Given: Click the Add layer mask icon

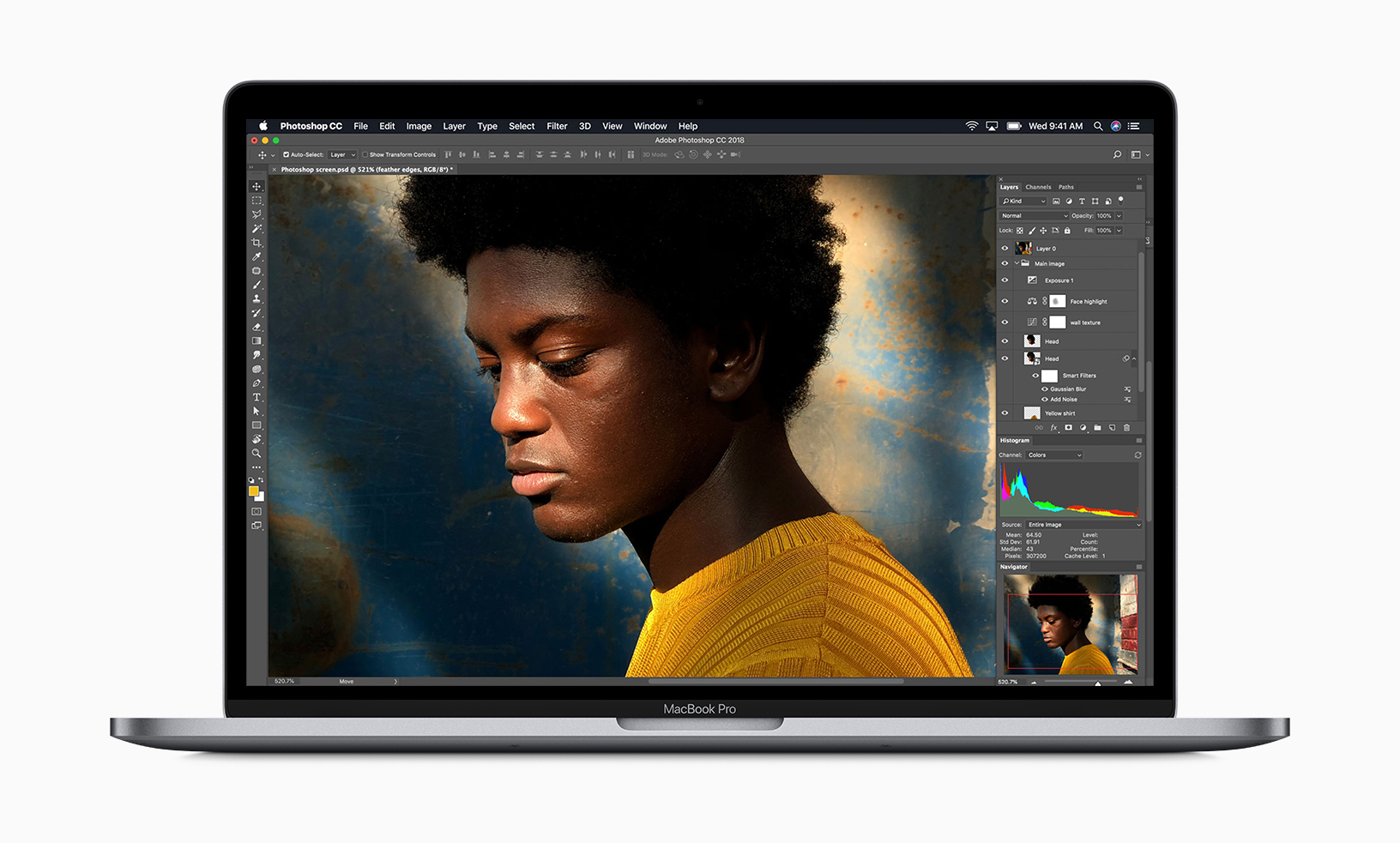Looking at the screenshot, I should [x=1069, y=426].
